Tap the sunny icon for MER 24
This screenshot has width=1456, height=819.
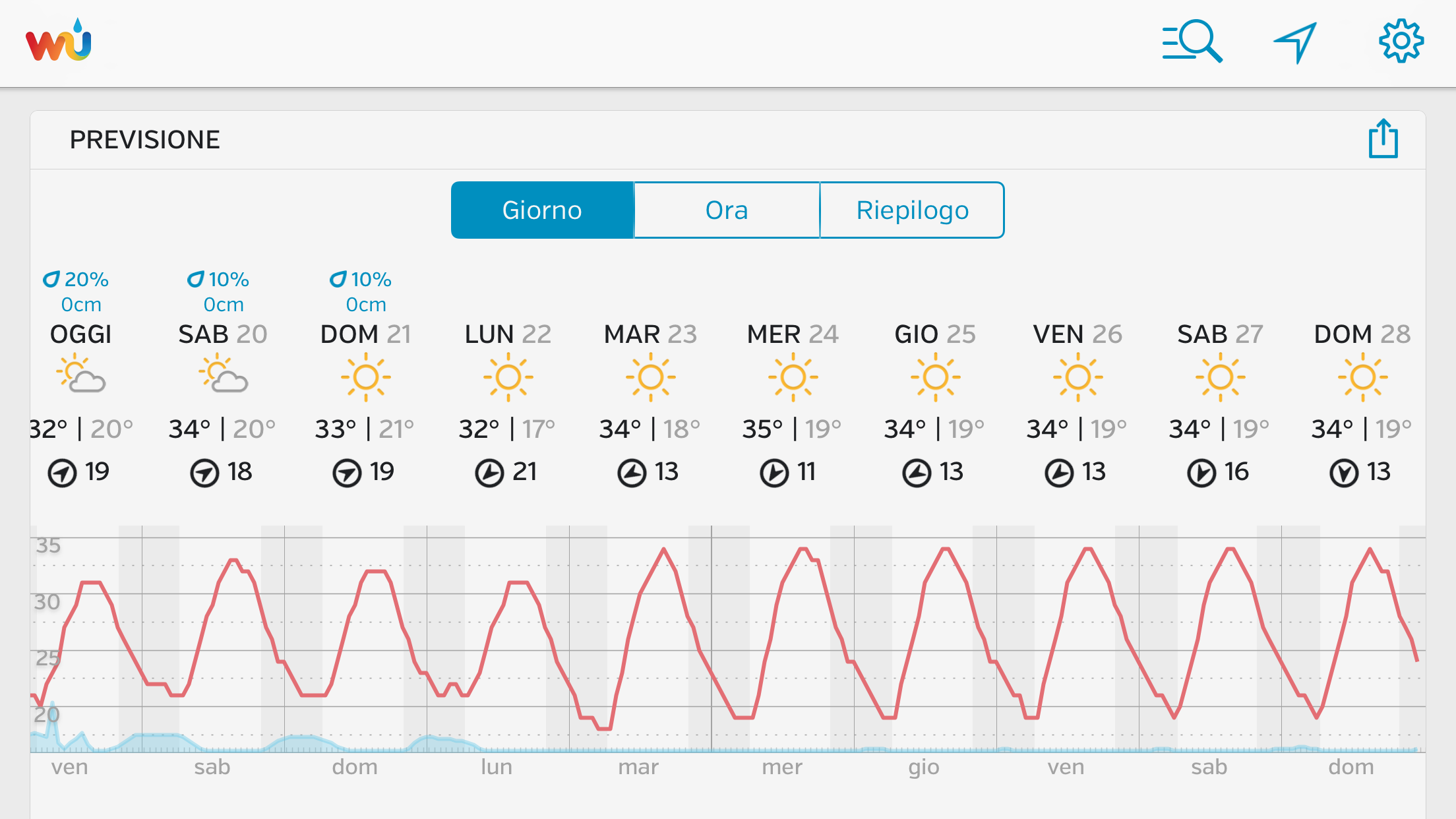[x=793, y=377]
